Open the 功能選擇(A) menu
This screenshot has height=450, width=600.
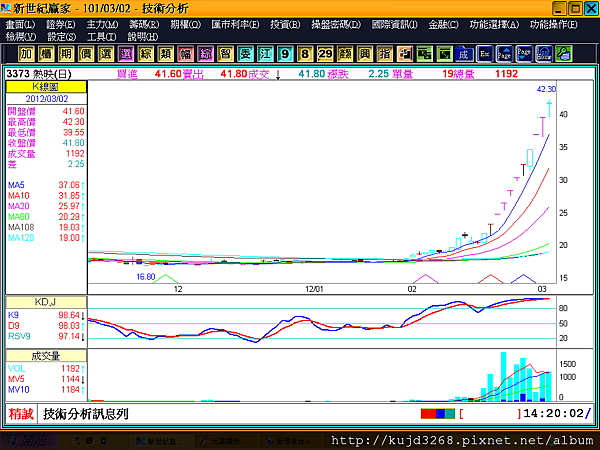coord(494,25)
